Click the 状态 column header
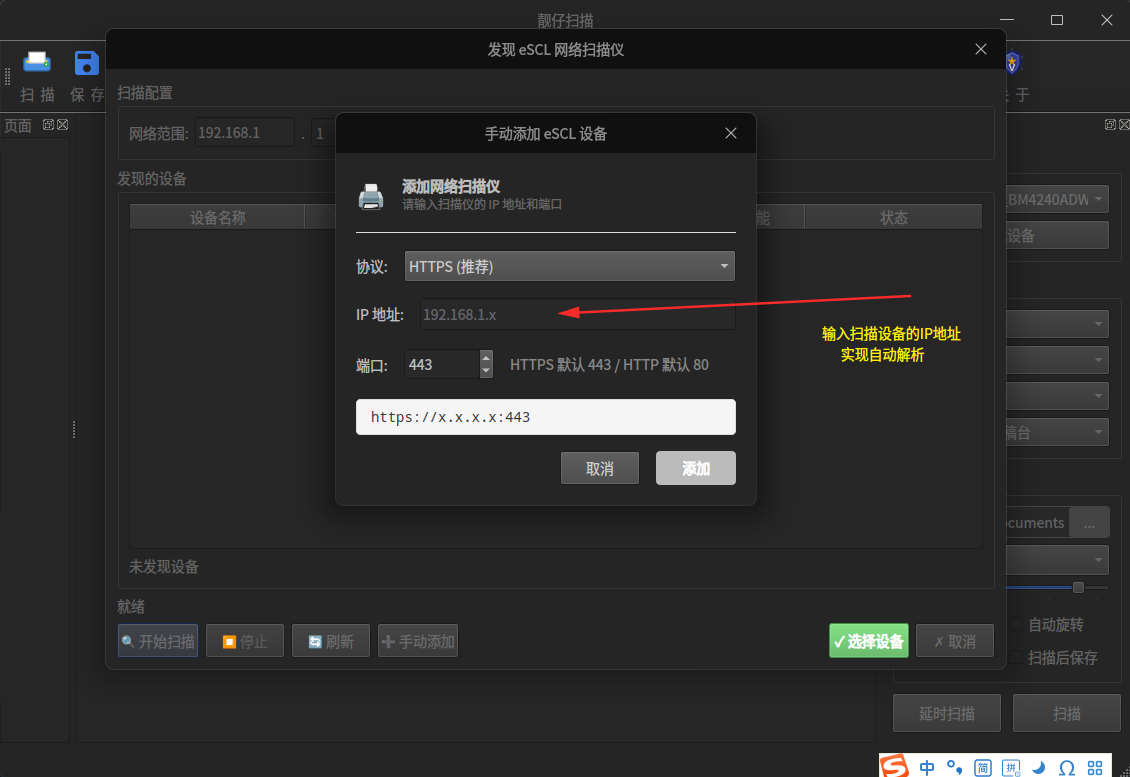 point(894,218)
